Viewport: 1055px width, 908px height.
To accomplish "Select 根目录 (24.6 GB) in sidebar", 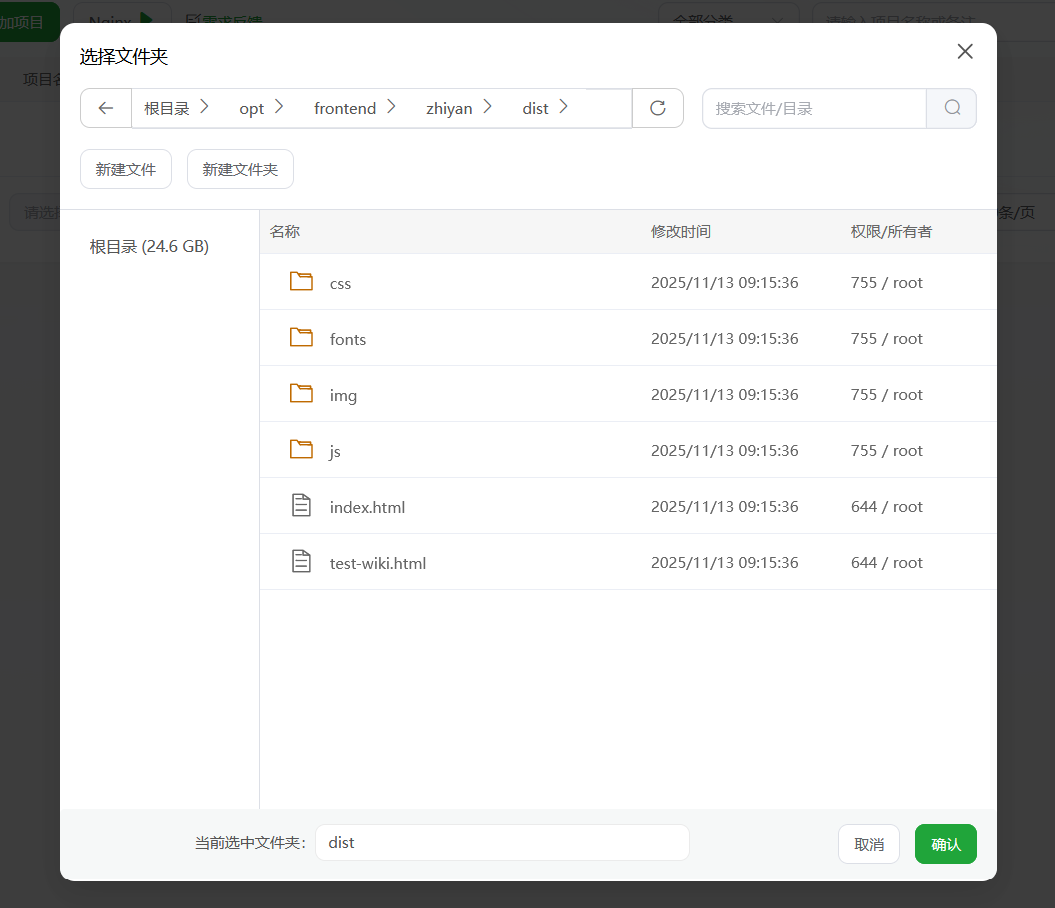I will [149, 246].
